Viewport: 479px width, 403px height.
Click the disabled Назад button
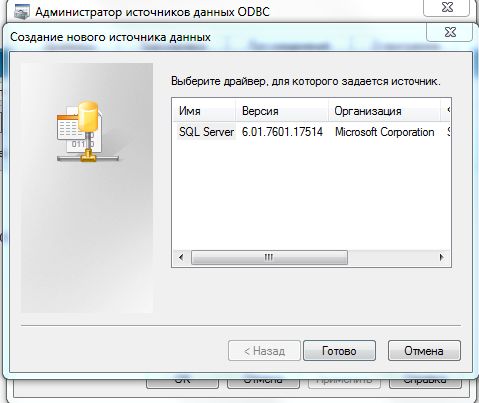(264, 351)
